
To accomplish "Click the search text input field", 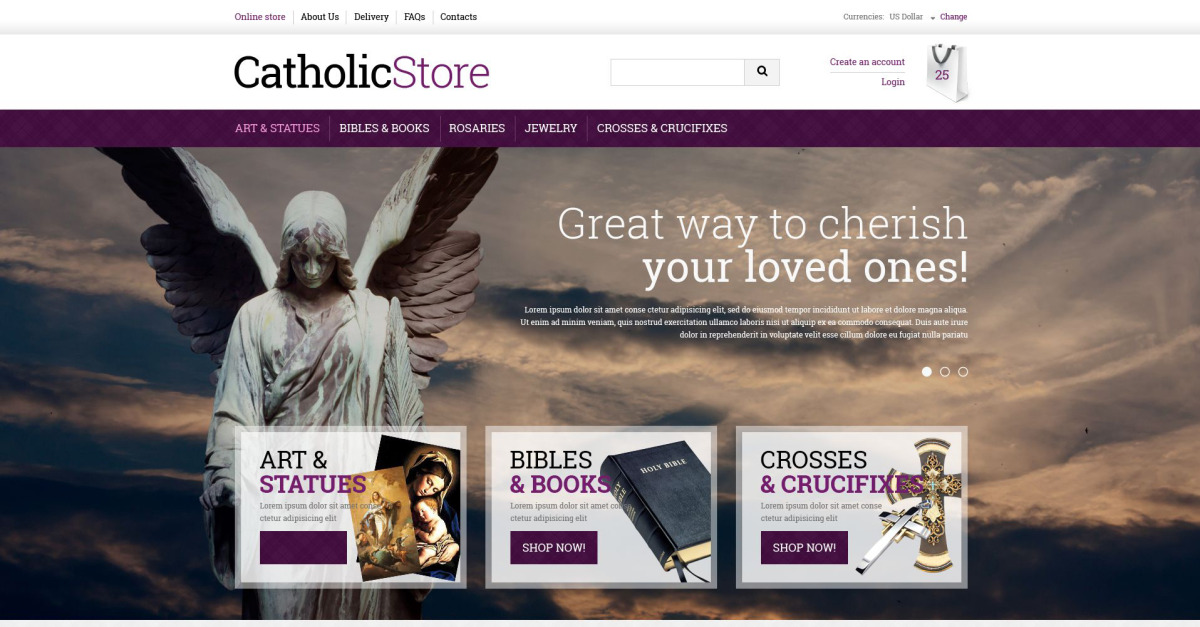I will click(677, 72).
